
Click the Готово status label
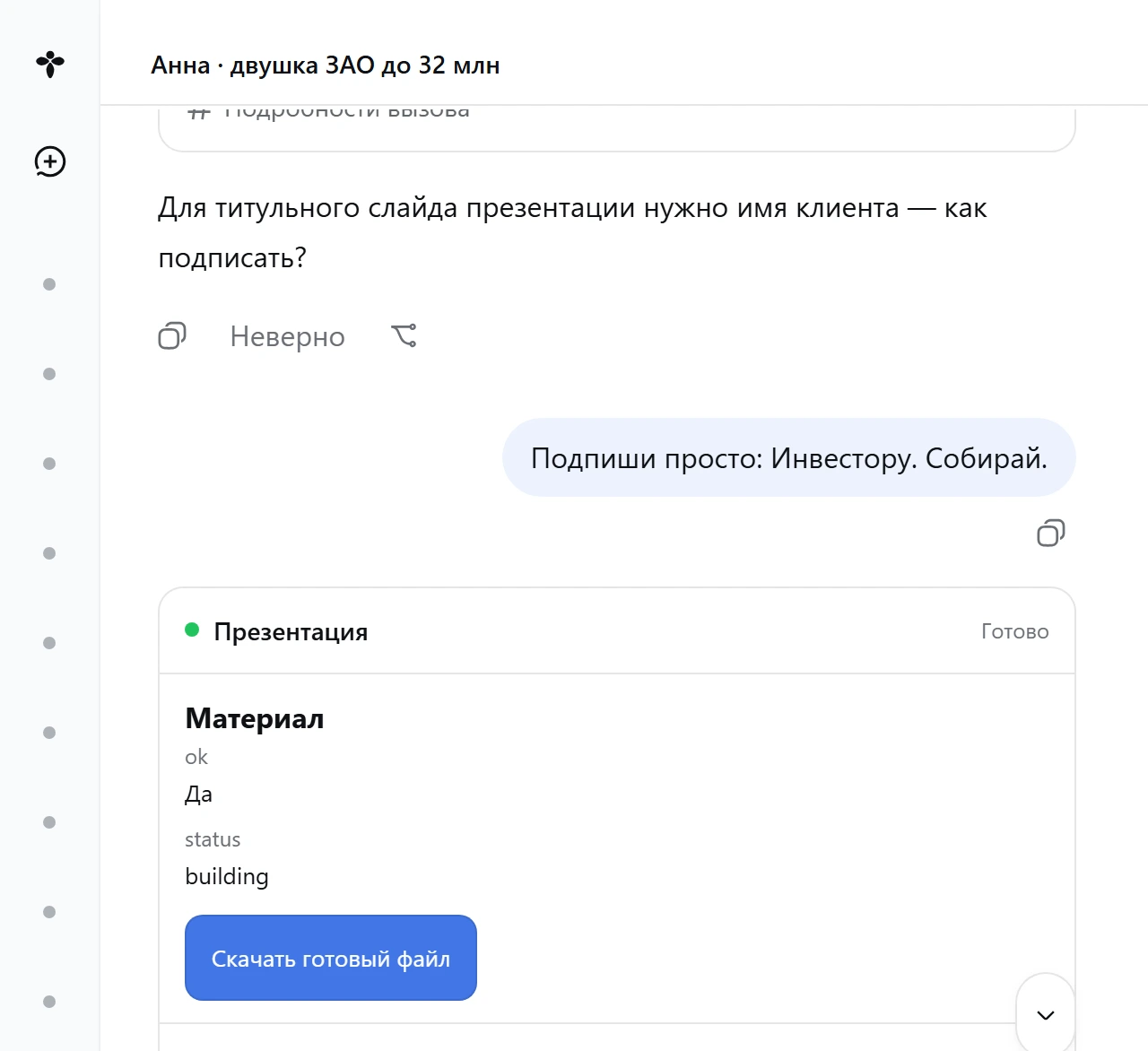[x=1014, y=631]
